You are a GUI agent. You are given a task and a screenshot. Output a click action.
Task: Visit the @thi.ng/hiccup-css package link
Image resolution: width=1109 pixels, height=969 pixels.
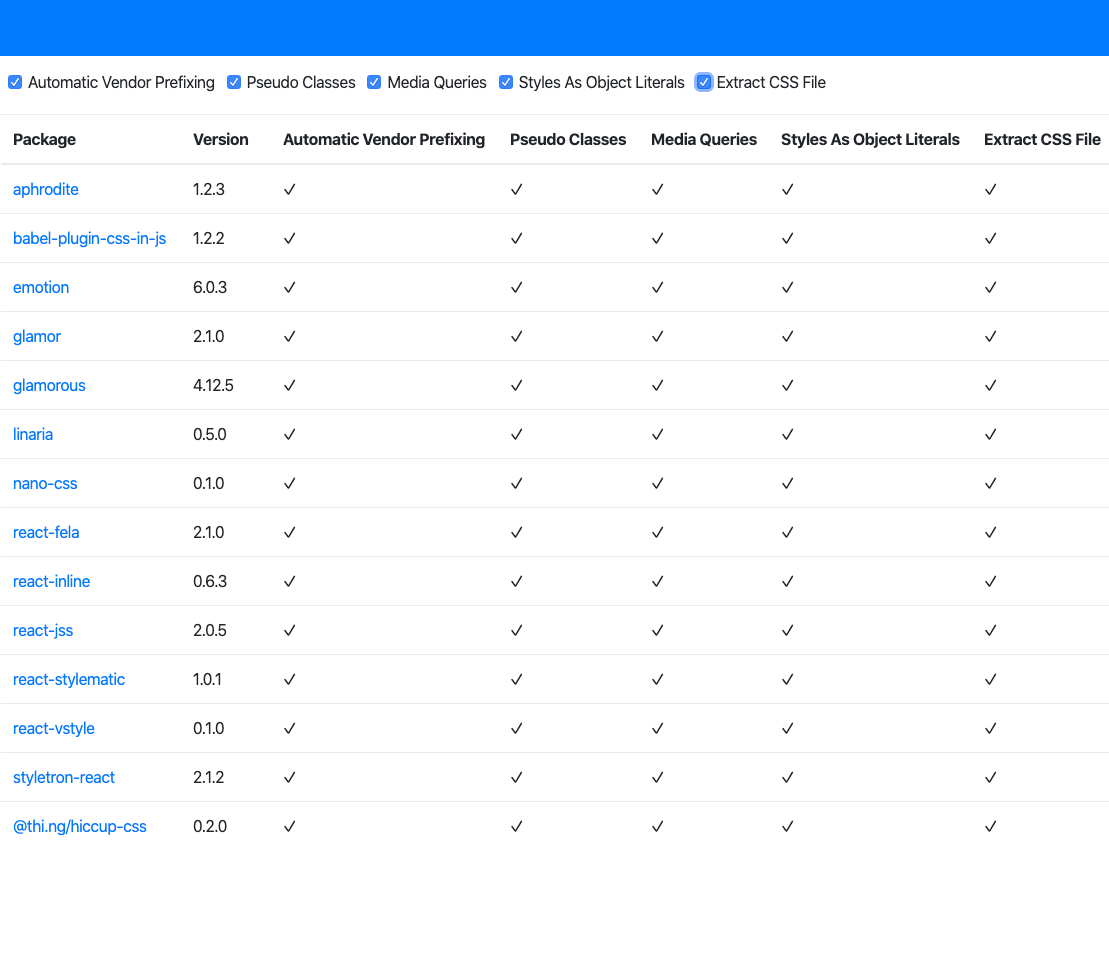[80, 826]
